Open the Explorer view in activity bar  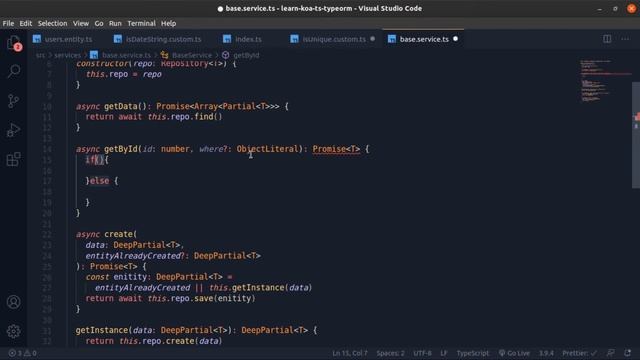pos(13,42)
